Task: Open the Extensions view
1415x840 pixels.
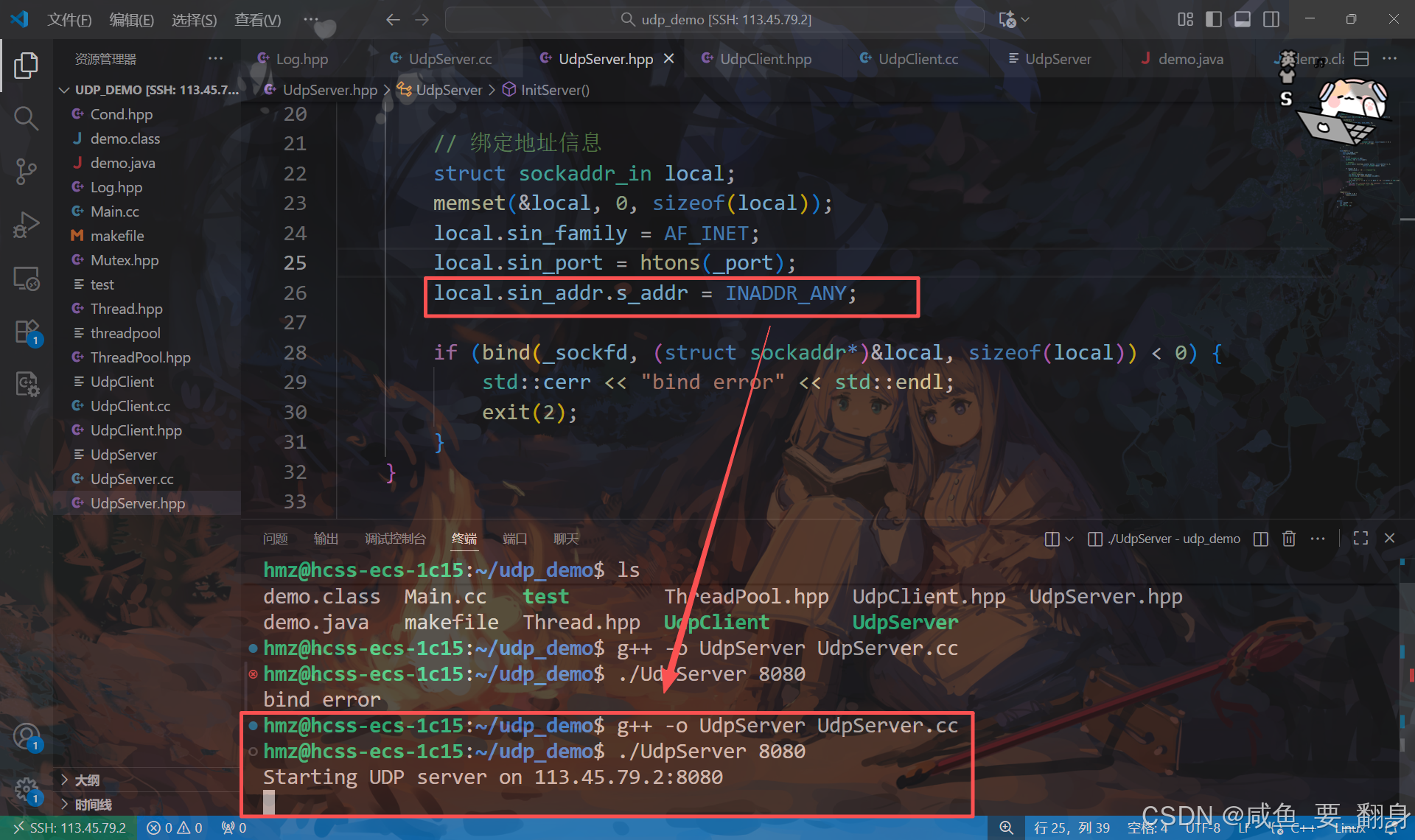Action: (26, 332)
